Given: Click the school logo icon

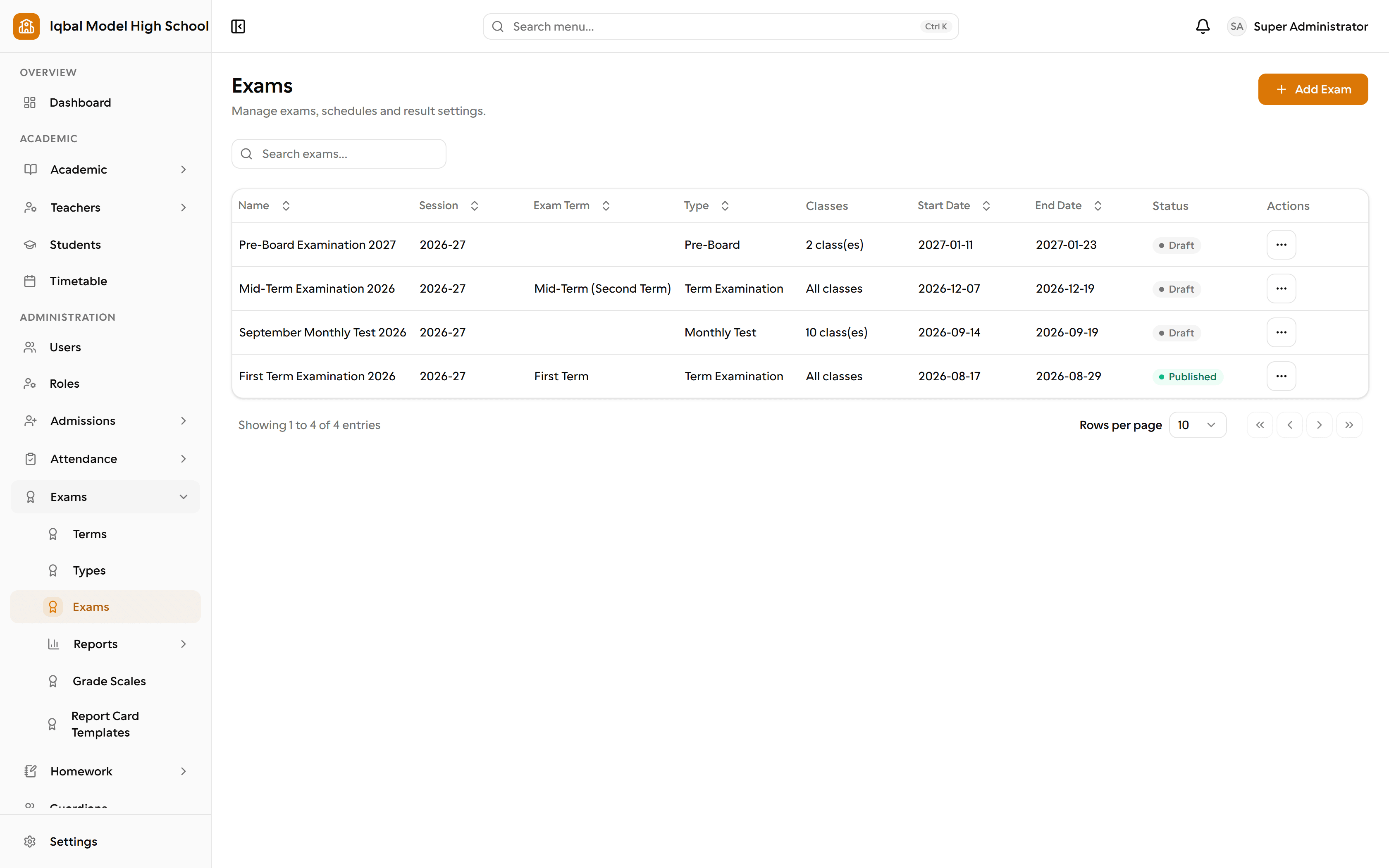Looking at the screenshot, I should point(26,26).
